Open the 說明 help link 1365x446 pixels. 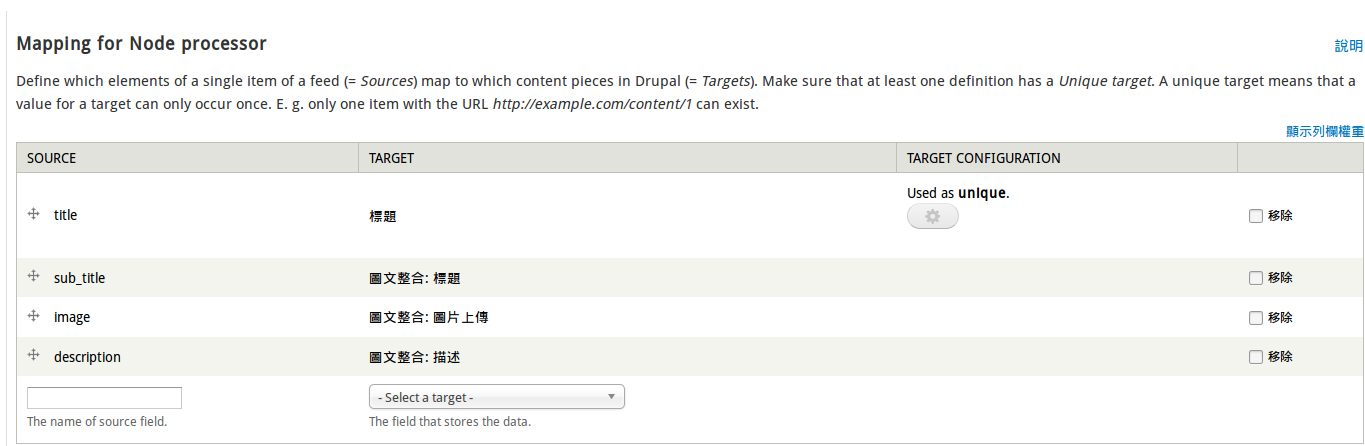(x=1348, y=46)
